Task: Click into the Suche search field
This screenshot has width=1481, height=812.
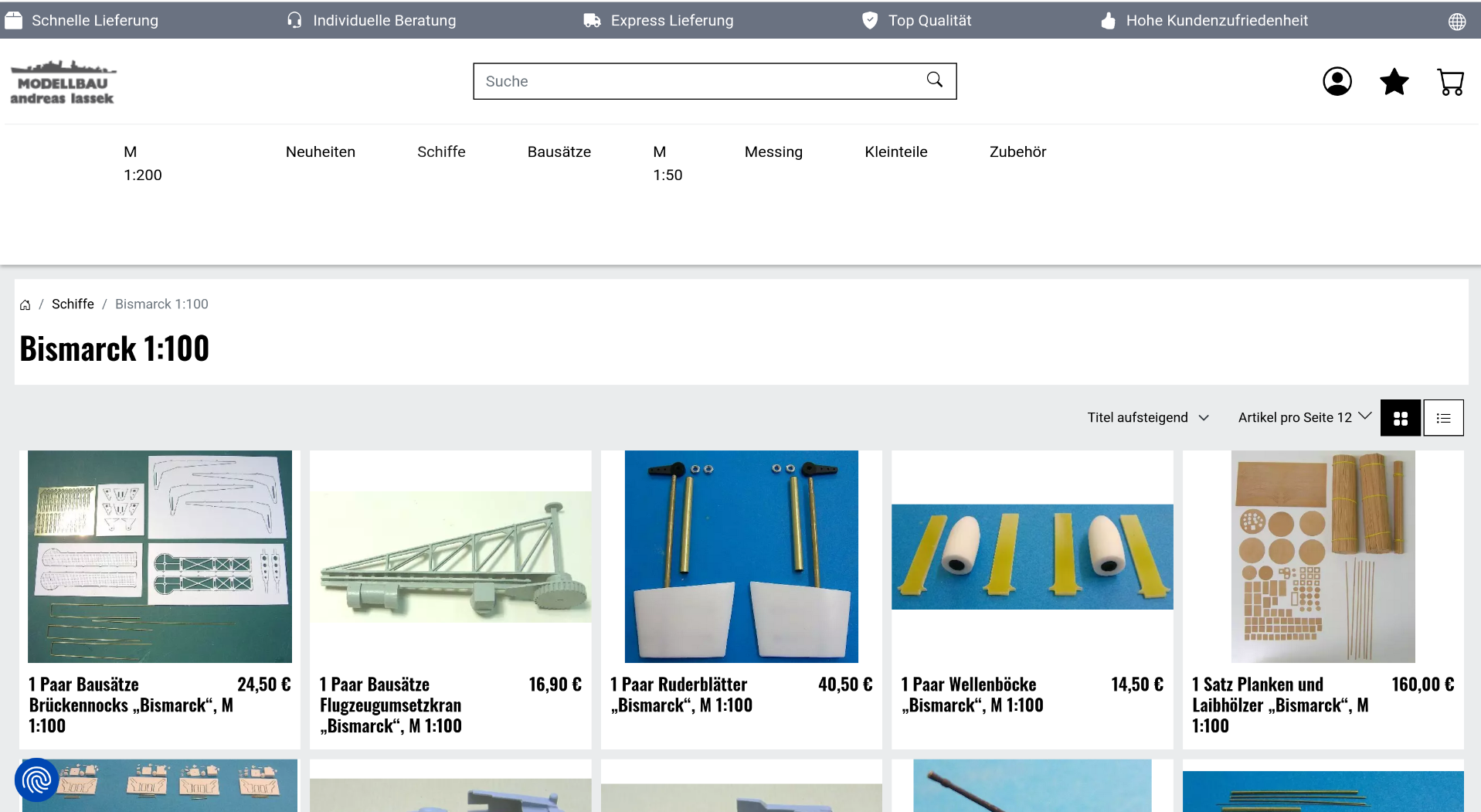Action: tap(695, 81)
